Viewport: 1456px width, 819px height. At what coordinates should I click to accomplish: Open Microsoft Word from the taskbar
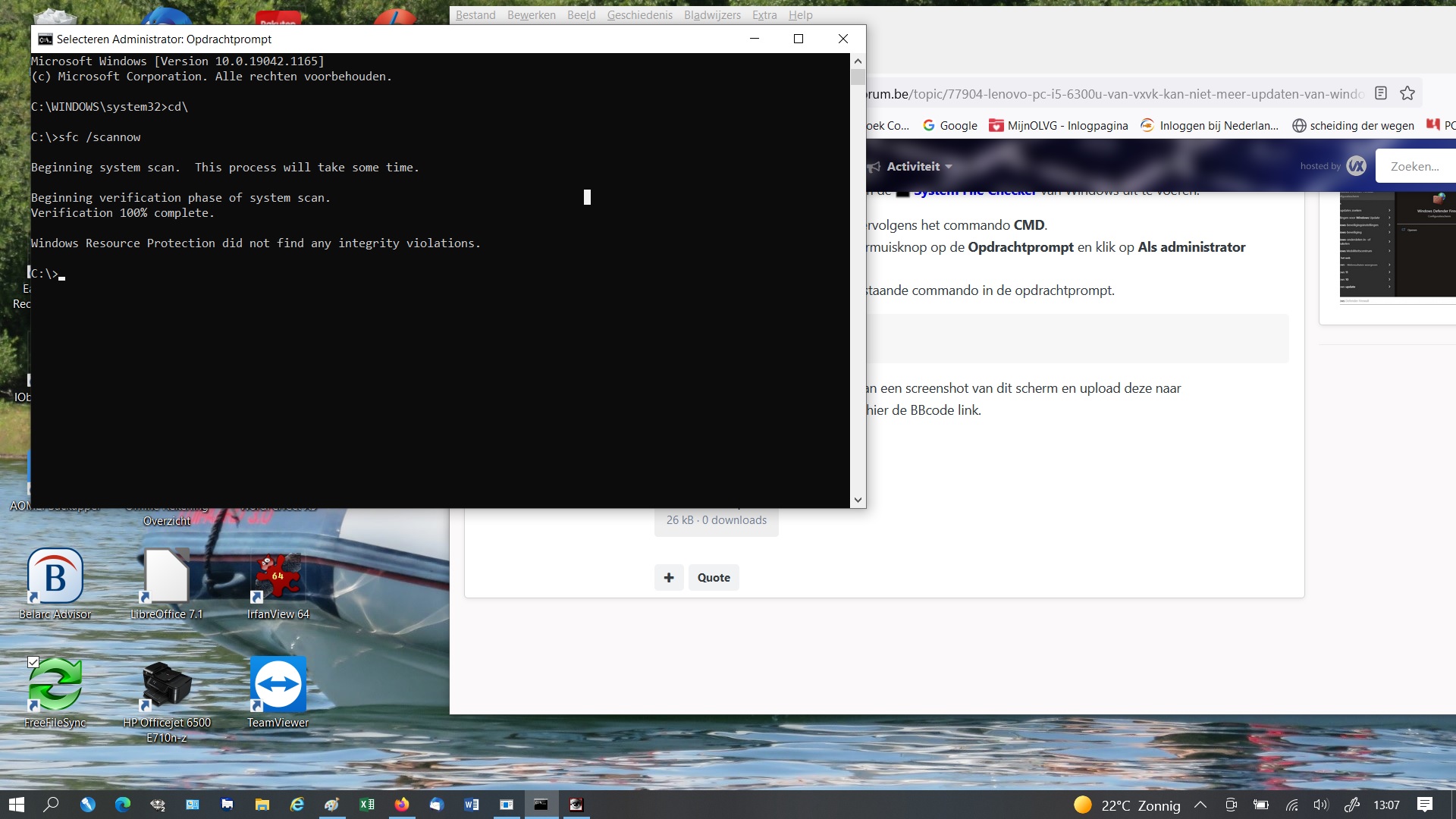(x=472, y=805)
